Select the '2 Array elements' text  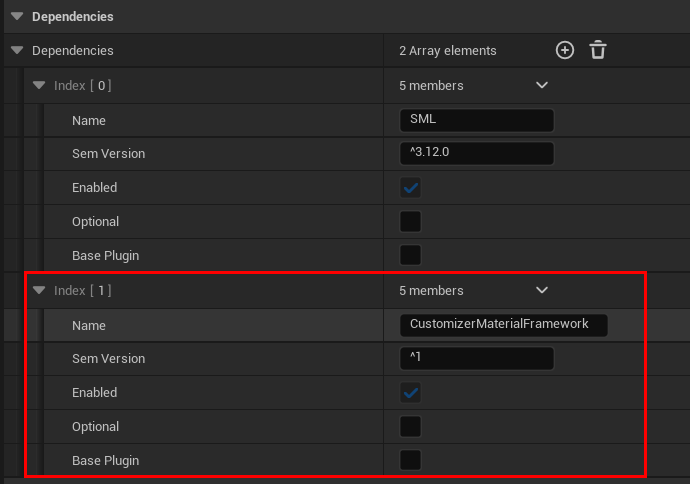coord(448,51)
